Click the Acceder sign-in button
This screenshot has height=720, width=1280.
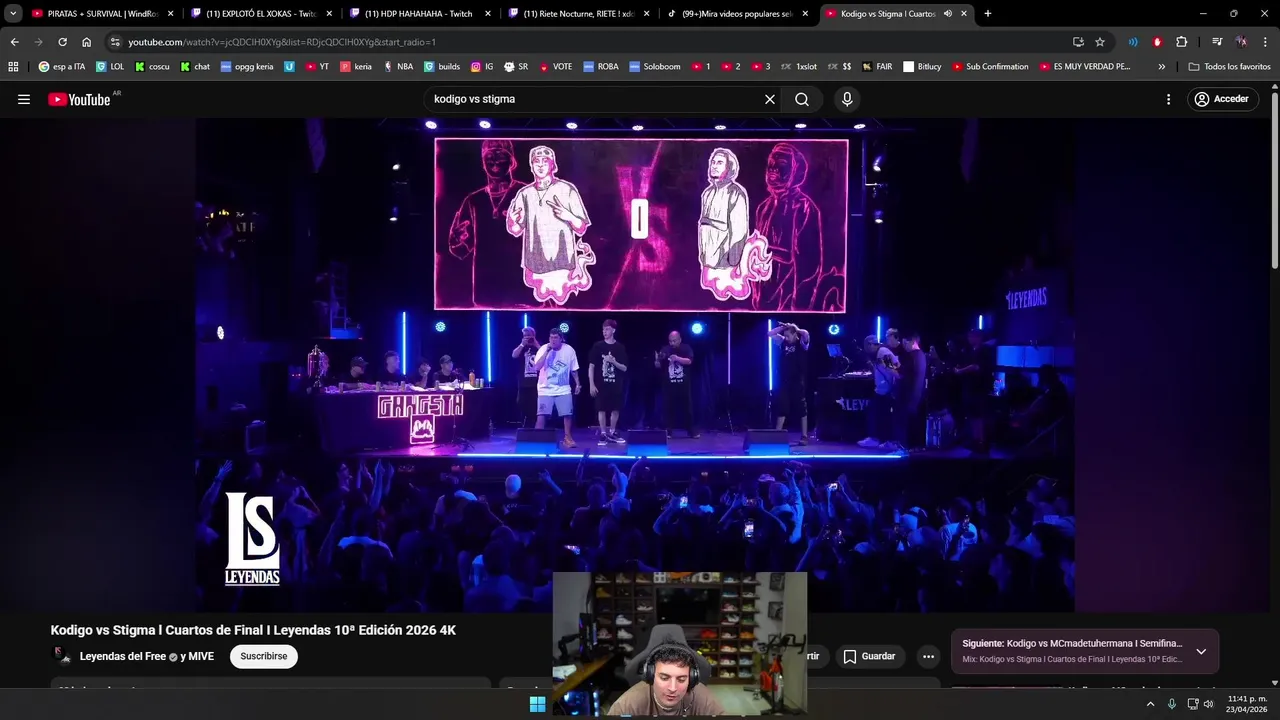tap(1222, 99)
